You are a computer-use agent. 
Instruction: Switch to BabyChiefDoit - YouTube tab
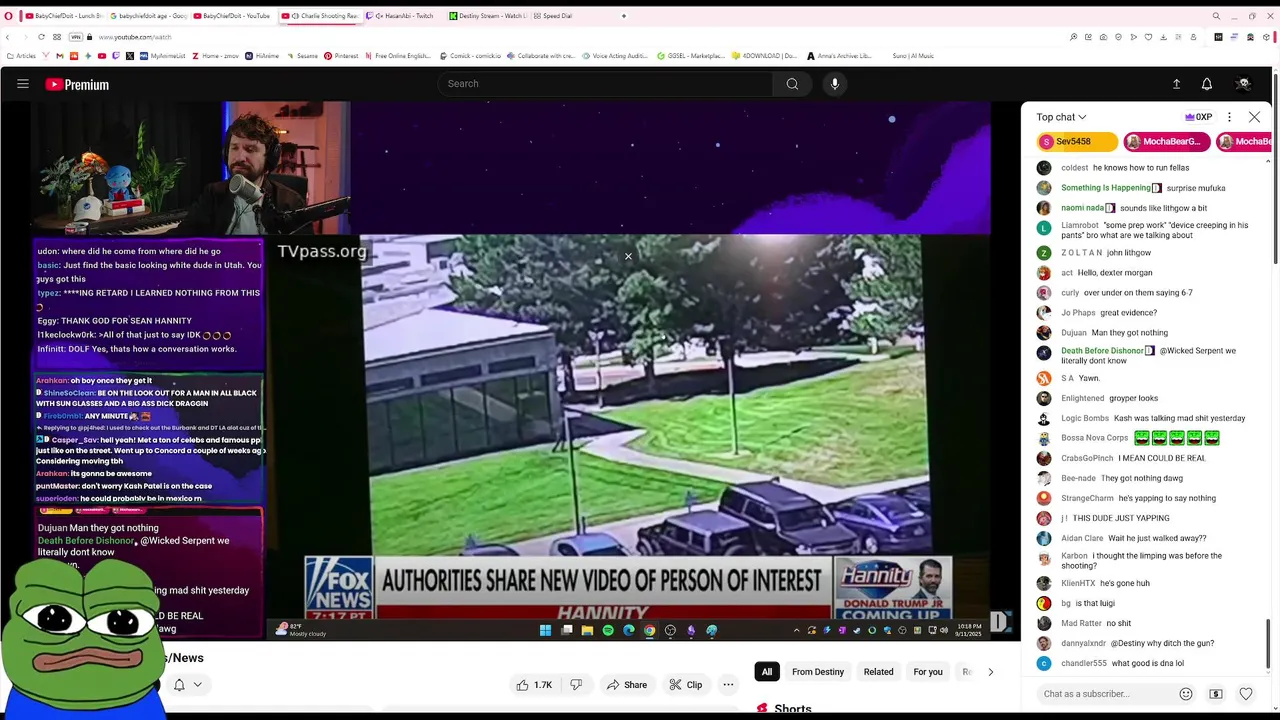coord(232,16)
